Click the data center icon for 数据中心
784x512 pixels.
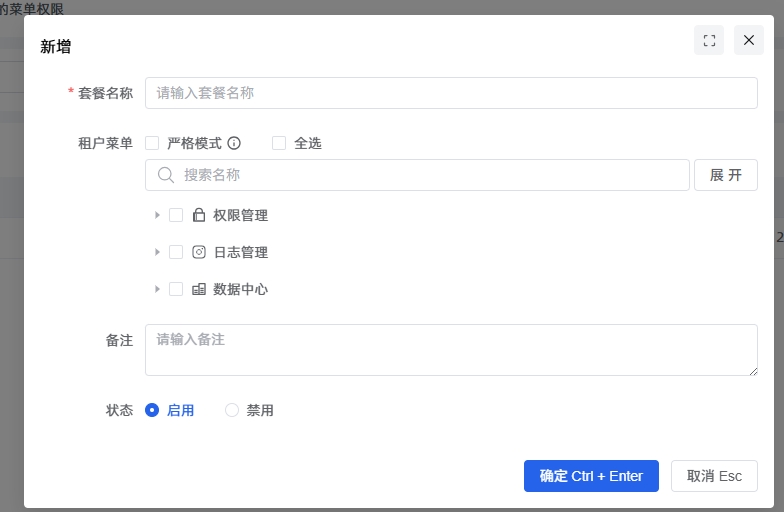pyautogui.click(x=199, y=289)
